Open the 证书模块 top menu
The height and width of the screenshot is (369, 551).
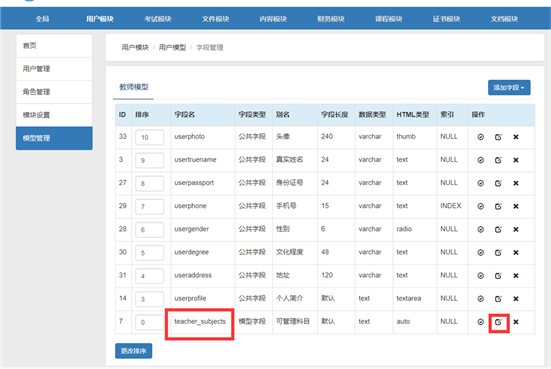tap(446, 19)
